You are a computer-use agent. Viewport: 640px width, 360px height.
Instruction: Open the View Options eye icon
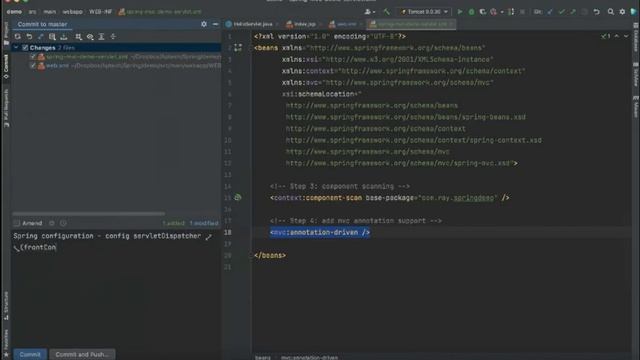point(90,37)
